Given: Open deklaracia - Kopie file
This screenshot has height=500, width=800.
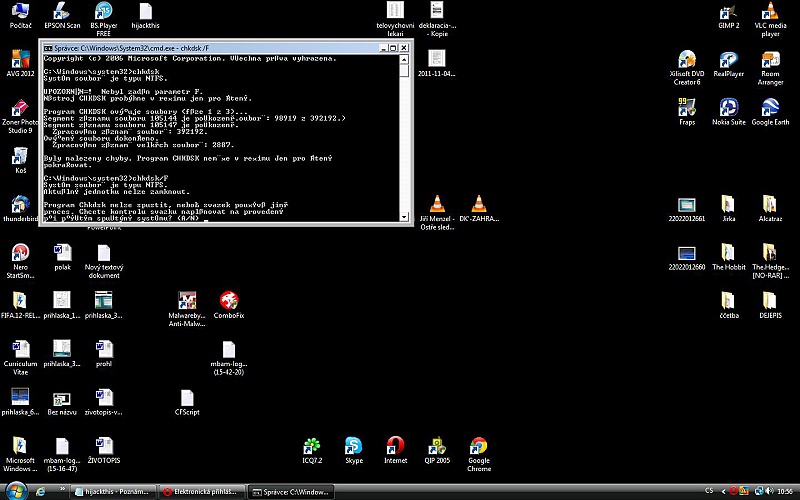Looking at the screenshot, I should [437, 19].
